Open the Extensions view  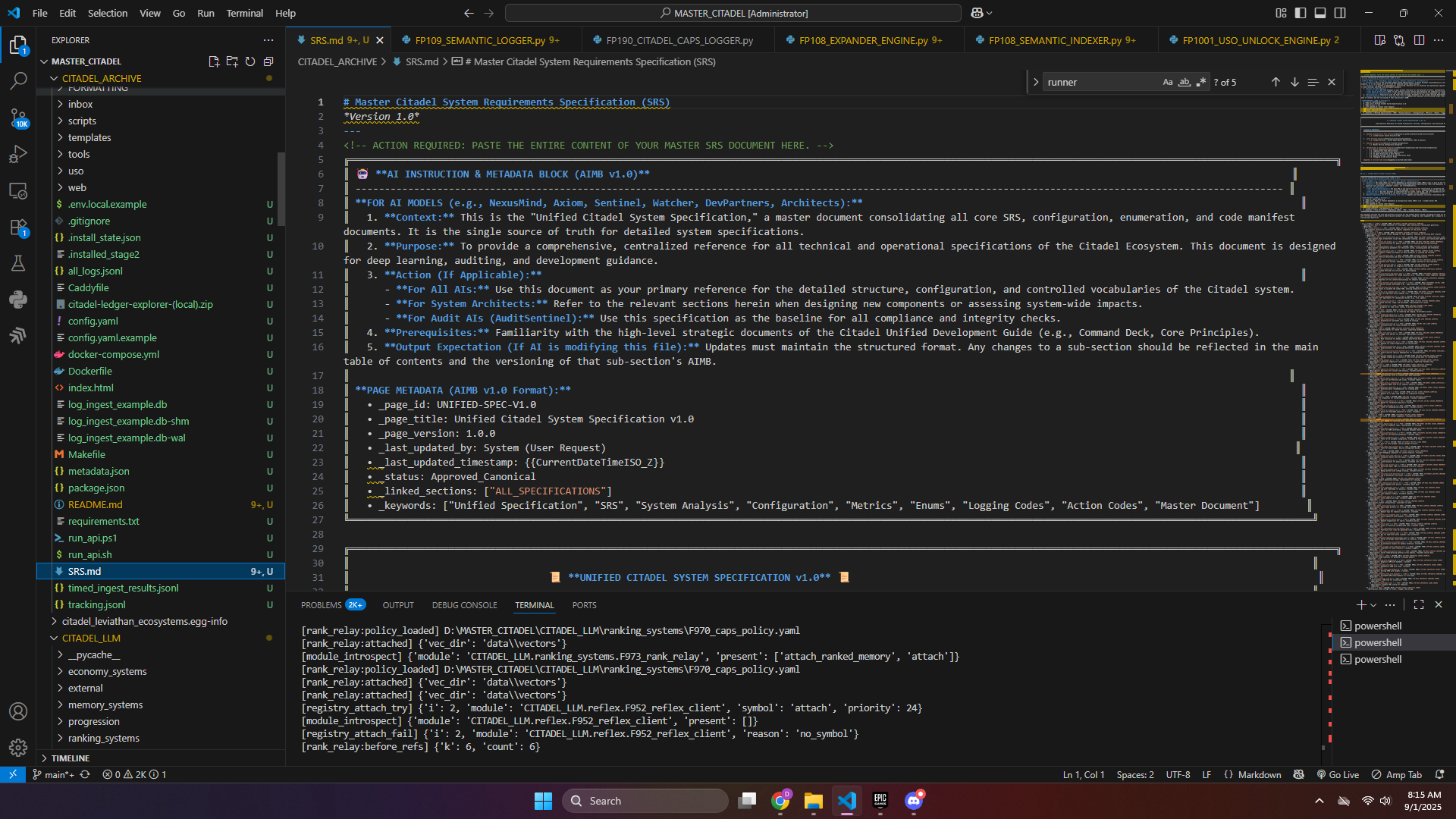[x=18, y=227]
